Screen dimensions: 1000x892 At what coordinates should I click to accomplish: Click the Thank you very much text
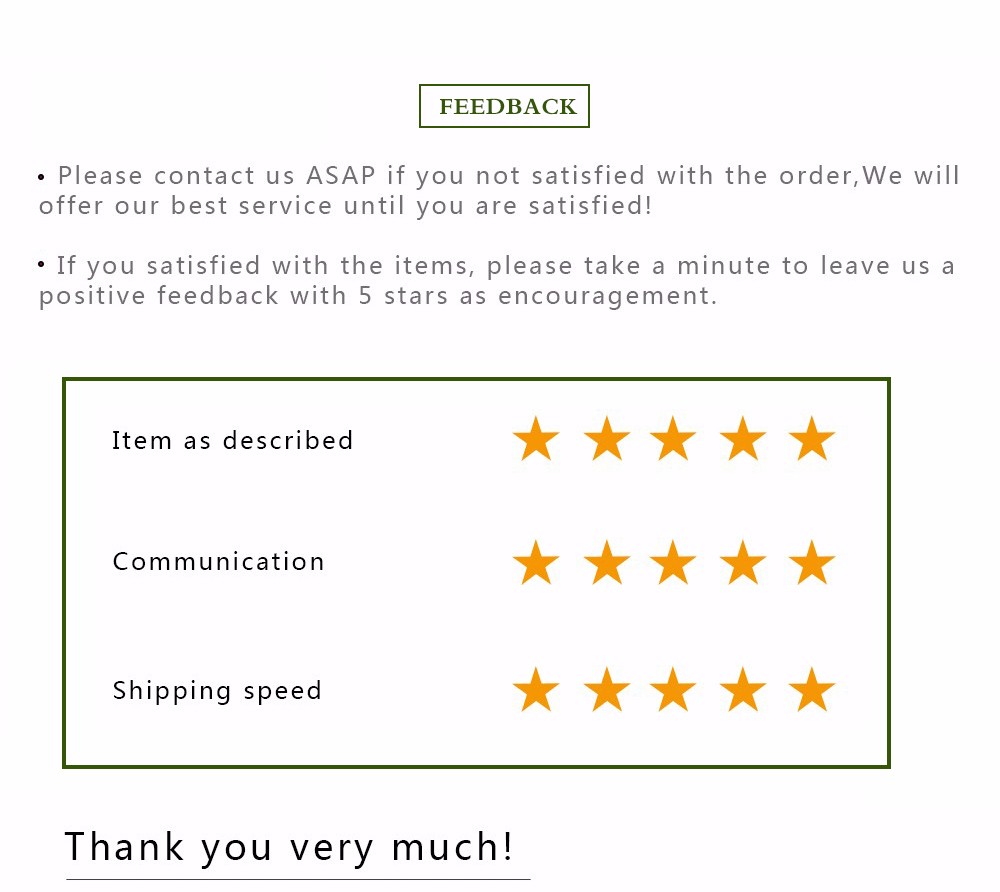(289, 847)
